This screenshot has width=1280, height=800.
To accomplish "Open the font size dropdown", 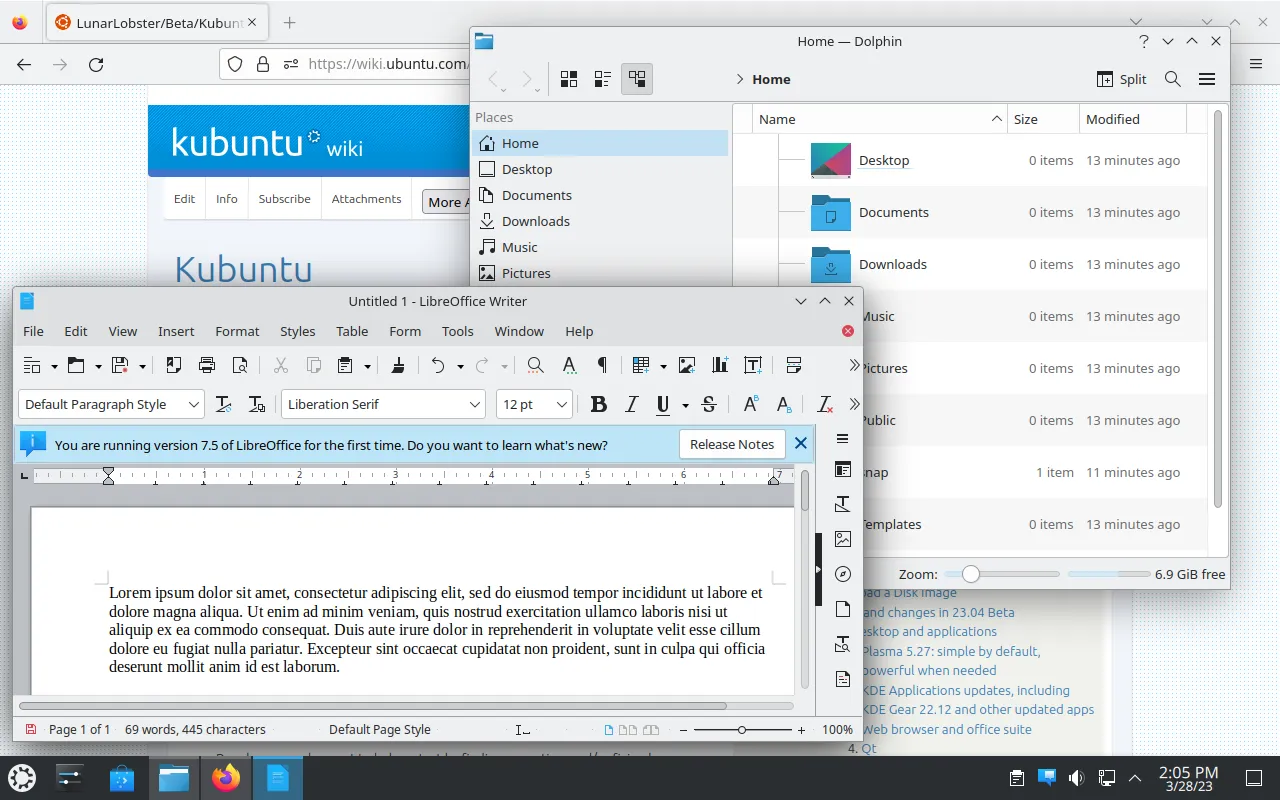I will pos(561,404).
